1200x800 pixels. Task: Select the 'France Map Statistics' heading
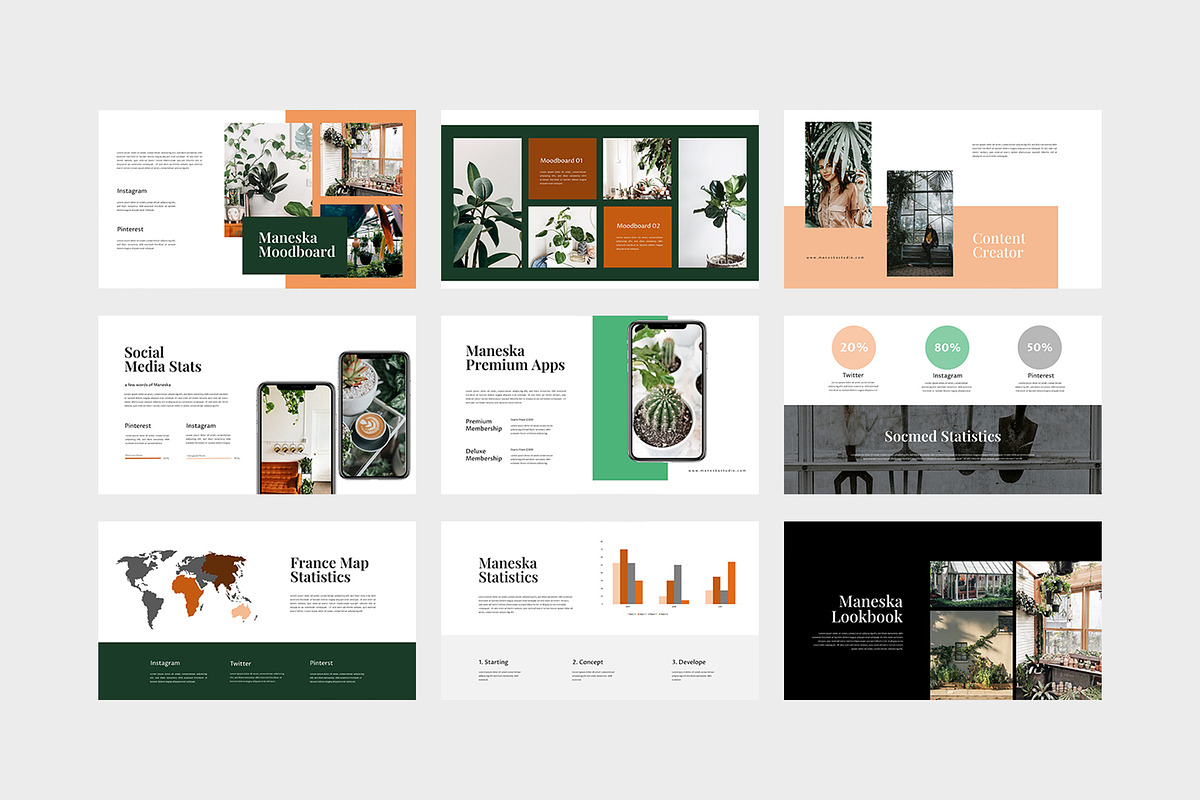[329, 570]
